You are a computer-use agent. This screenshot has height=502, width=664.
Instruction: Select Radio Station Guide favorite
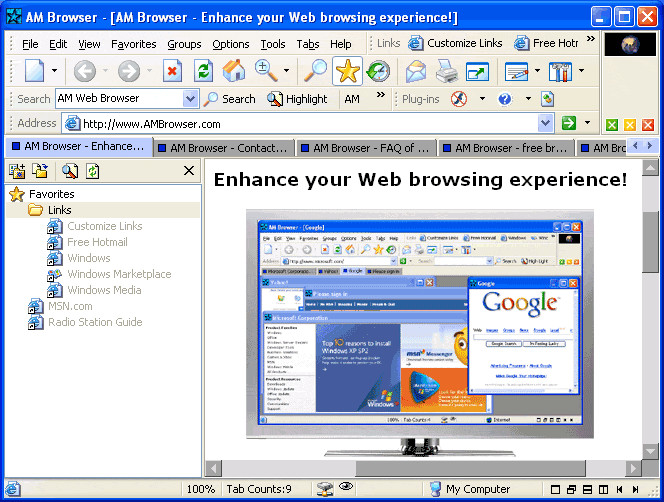[x=85, y=322]
